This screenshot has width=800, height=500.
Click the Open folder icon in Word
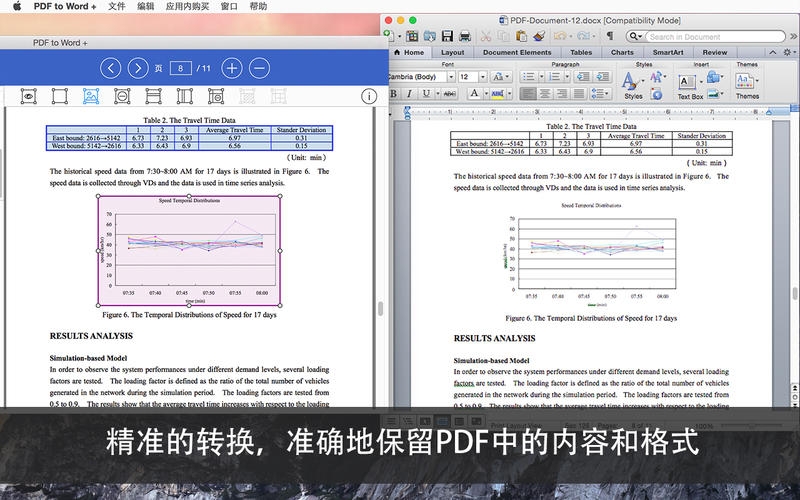coord(430,36)
